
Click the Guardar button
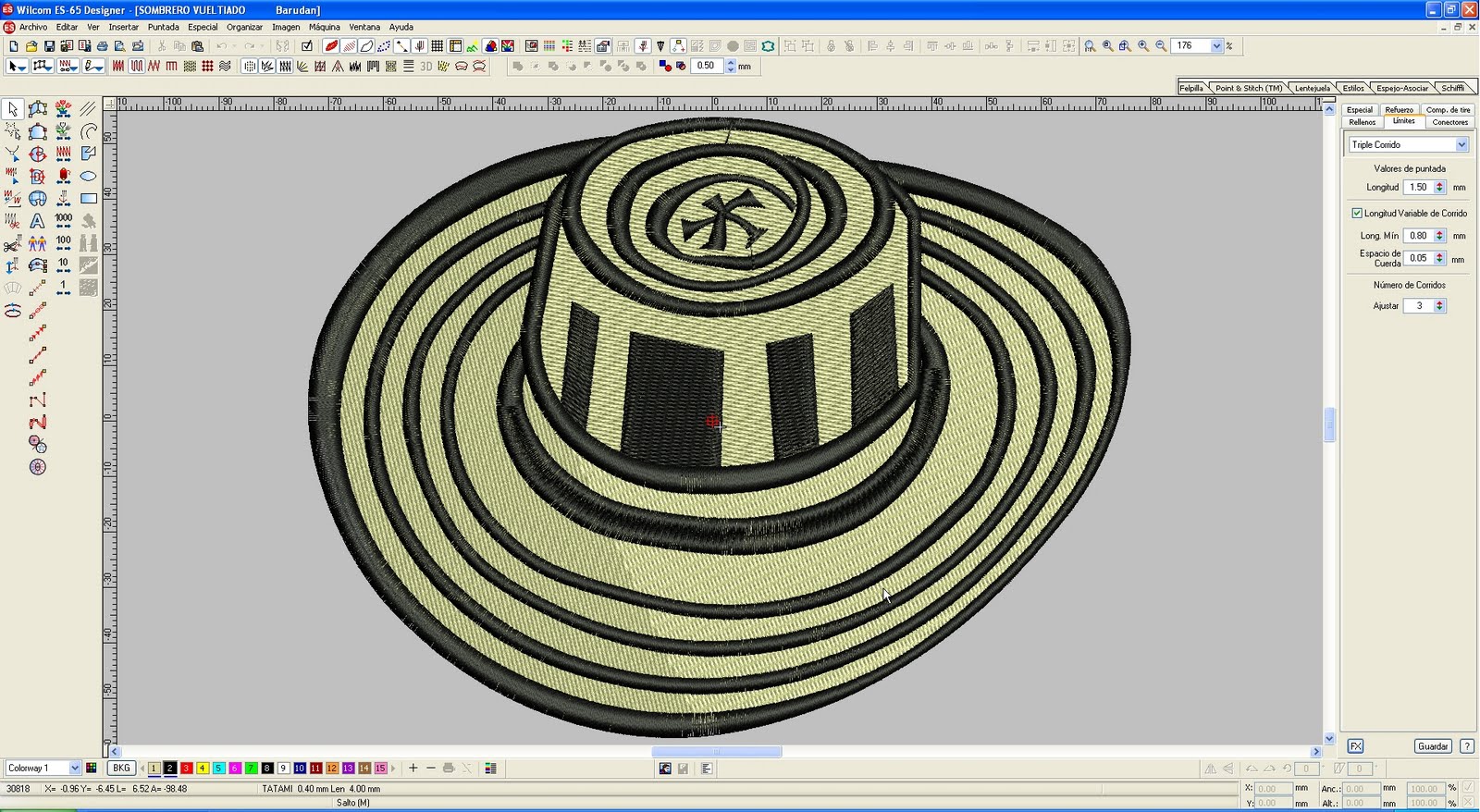click(x=1433, y=746)
